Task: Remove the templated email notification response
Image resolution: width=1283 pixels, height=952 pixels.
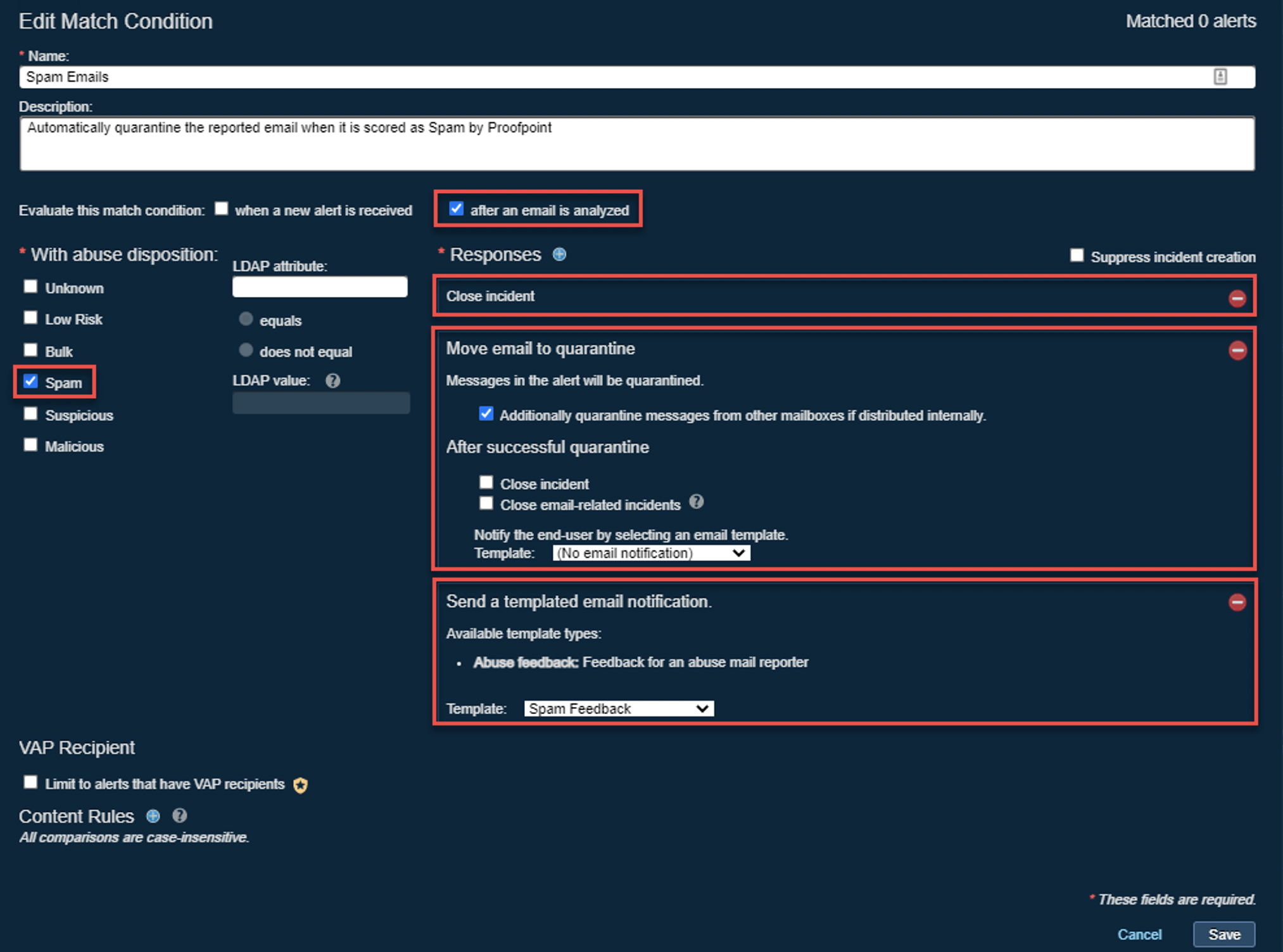Action: point(1237,602)
